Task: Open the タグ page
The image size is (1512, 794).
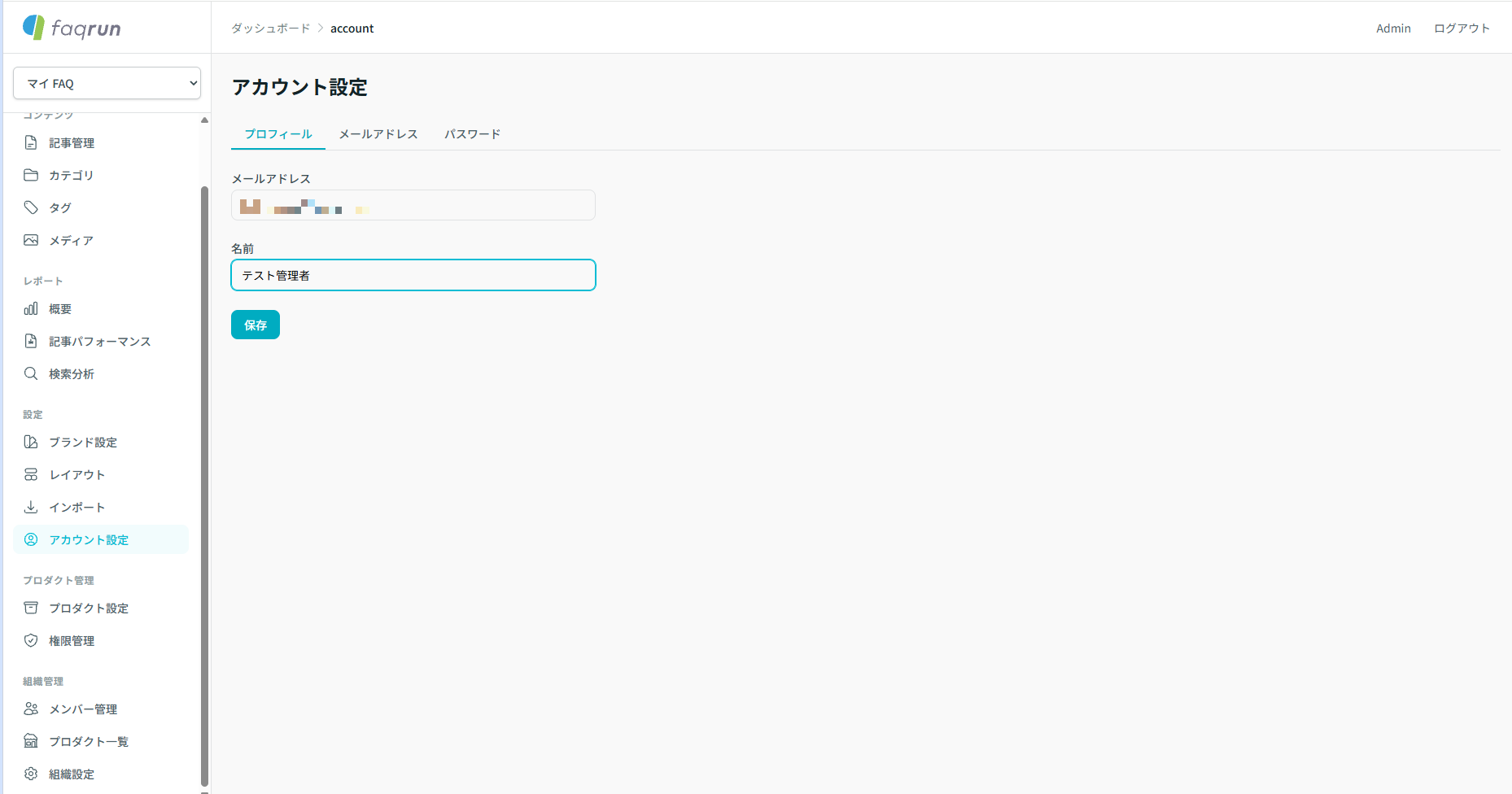Action: pos(101,207)
